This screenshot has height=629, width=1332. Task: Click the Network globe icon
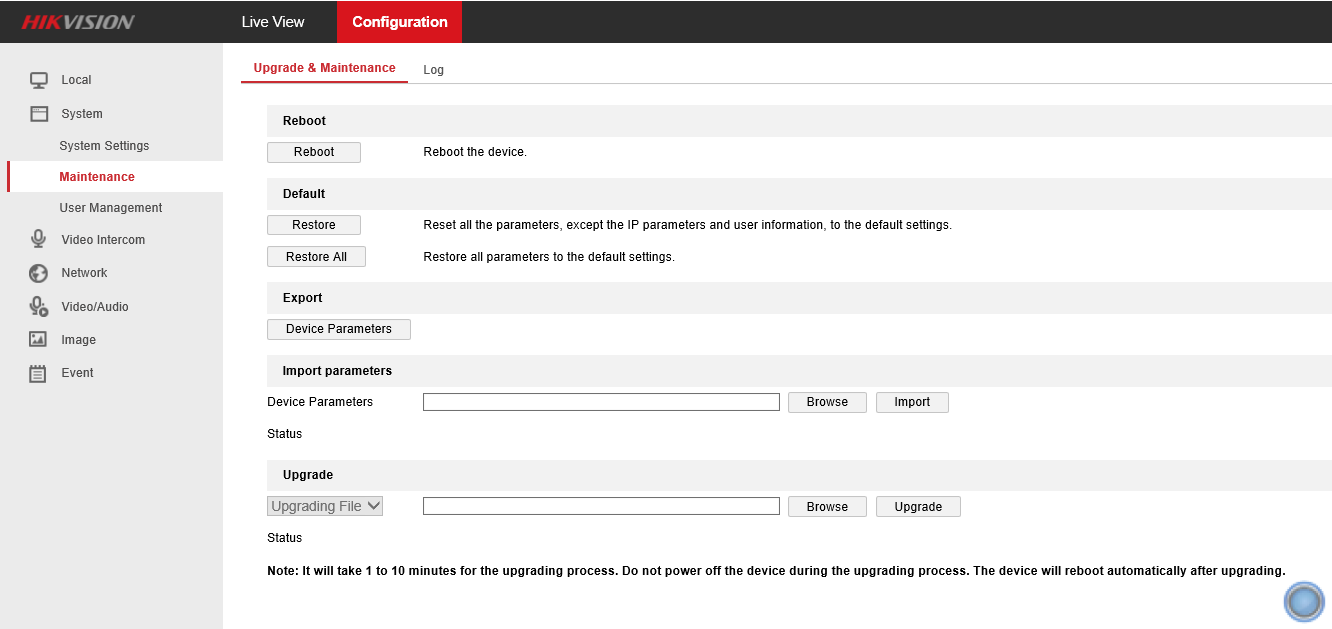tap(39, 273)
